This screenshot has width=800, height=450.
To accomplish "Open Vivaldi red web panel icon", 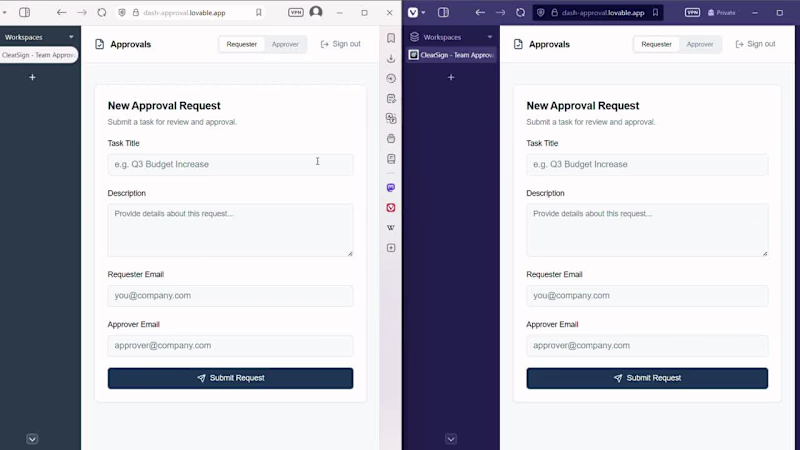I will [391, 208].
